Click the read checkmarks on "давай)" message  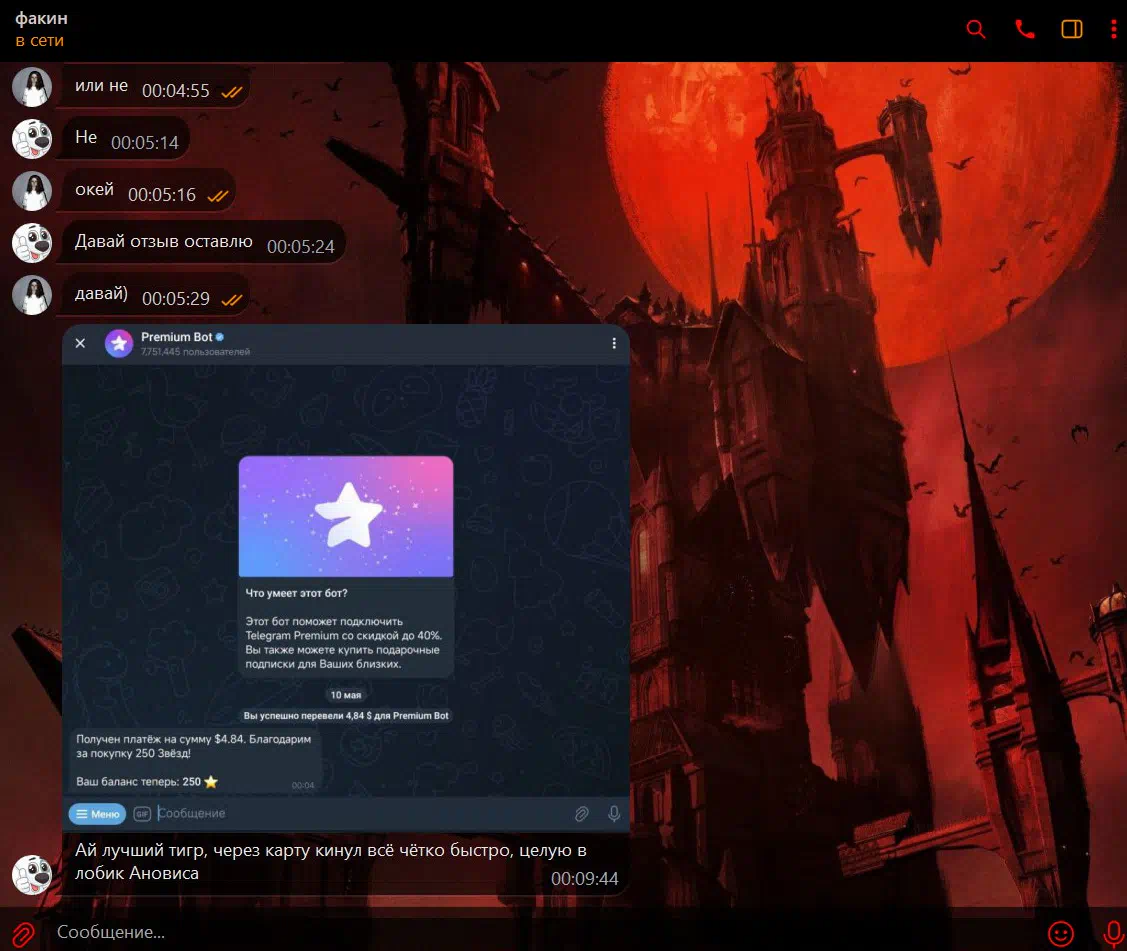231,300
